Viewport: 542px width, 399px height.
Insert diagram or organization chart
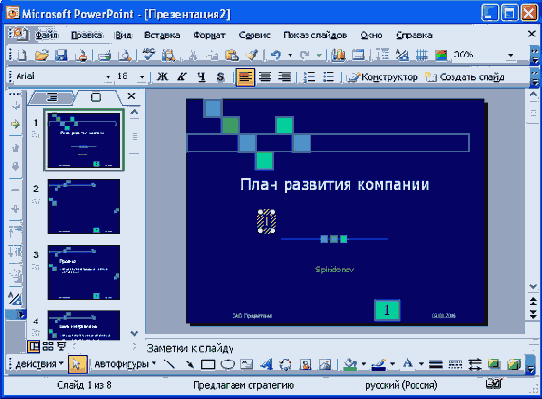[285, 364]
